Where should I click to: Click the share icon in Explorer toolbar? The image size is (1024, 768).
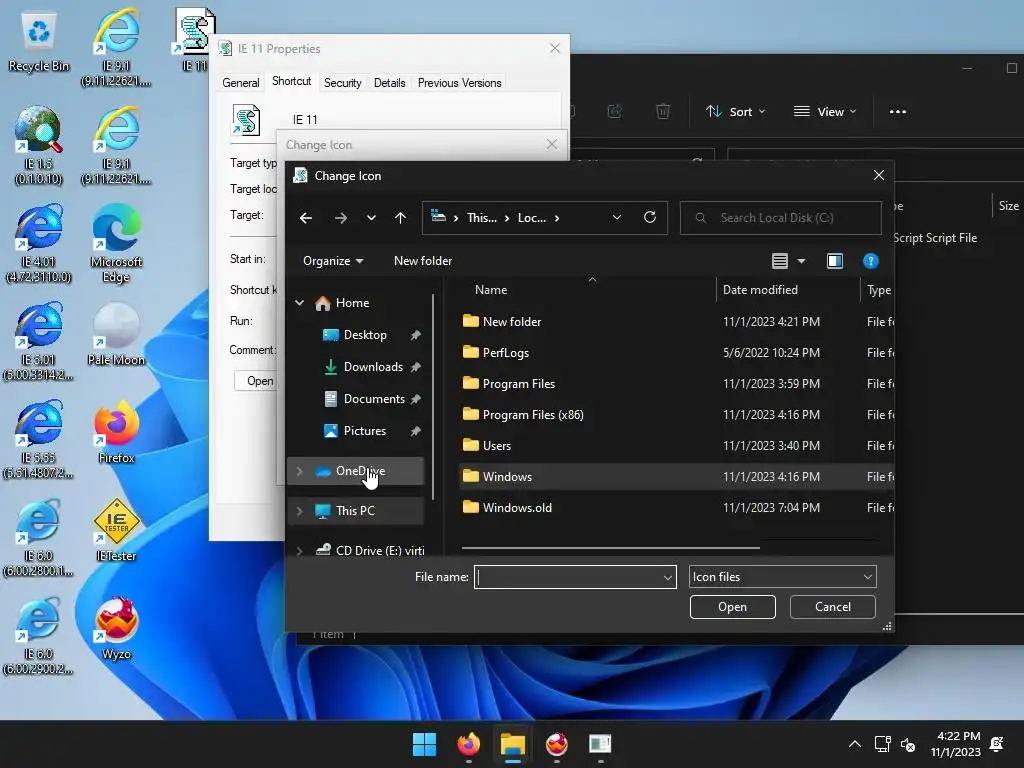click(x=615, y=112)
